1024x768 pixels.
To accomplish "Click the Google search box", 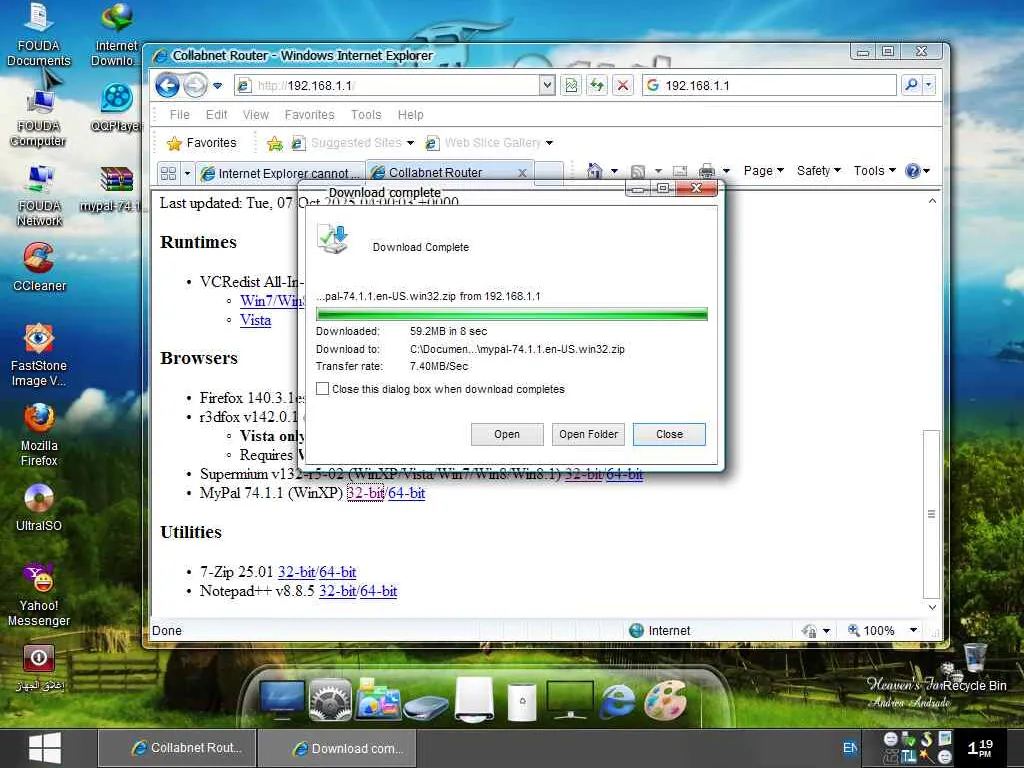I will click(x=769, y=85).
